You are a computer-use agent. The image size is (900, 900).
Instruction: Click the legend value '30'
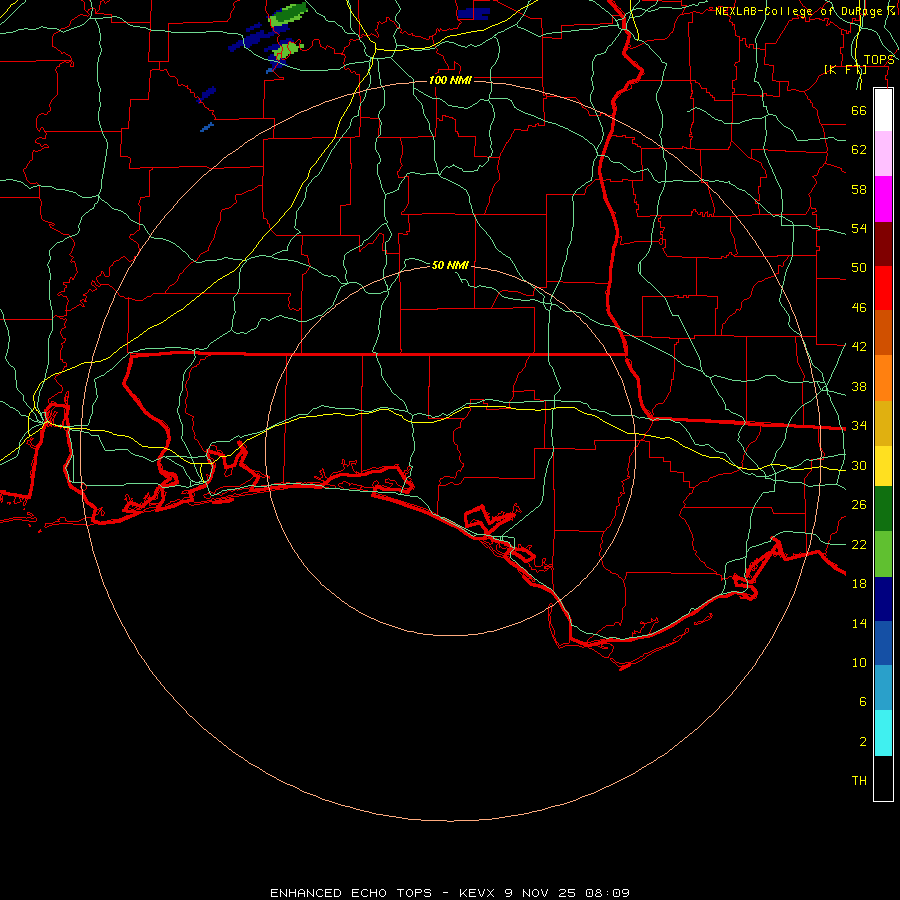859,465
